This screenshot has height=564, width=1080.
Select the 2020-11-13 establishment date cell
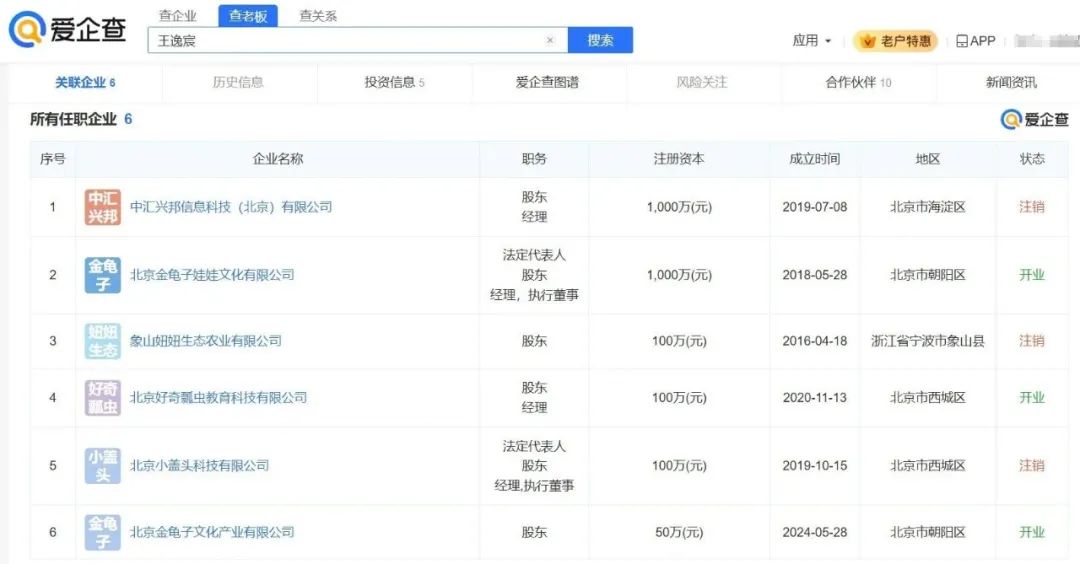tap(815, 397)
